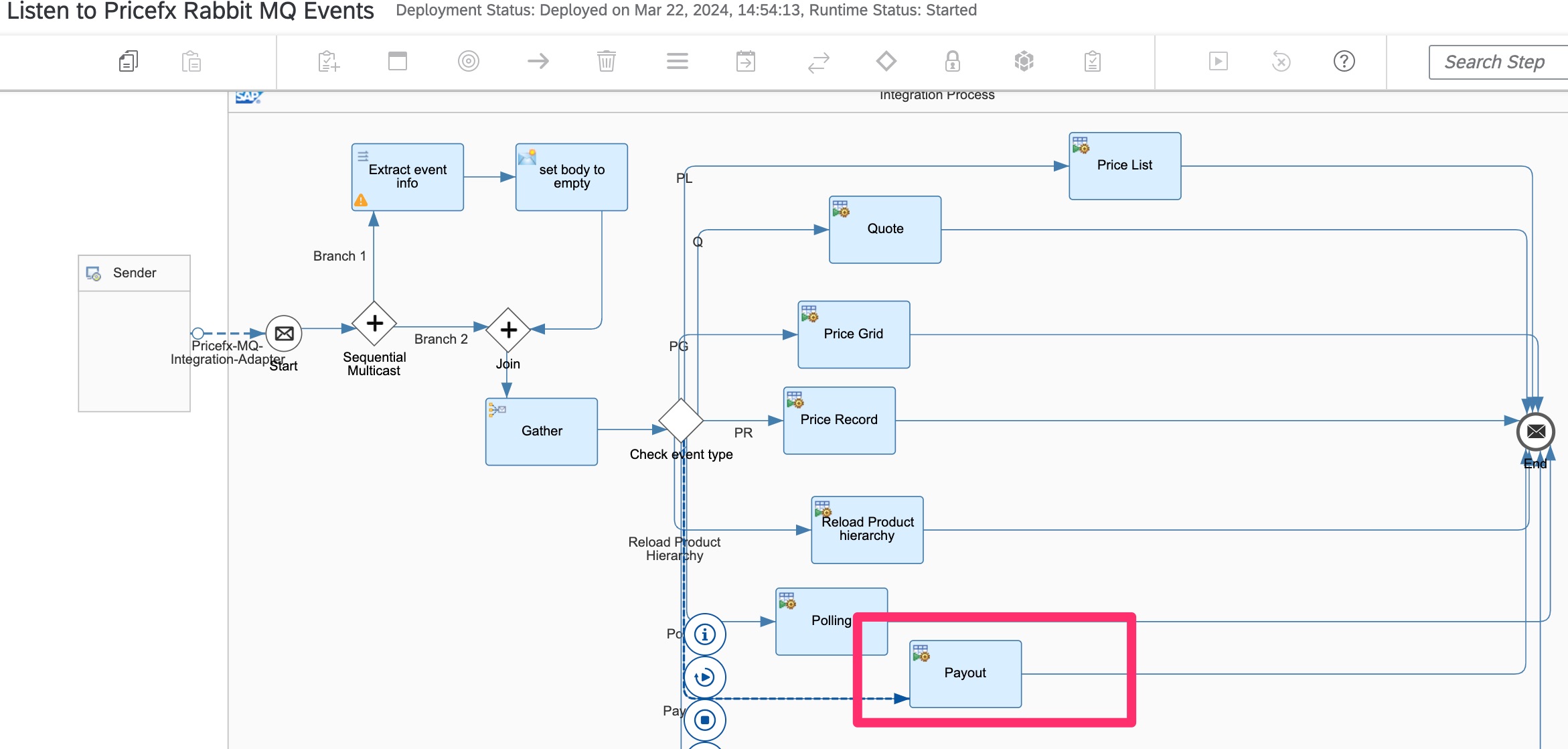Click the simulation play button
This screenshot has width=1568, height=749.
[1218, 62]
